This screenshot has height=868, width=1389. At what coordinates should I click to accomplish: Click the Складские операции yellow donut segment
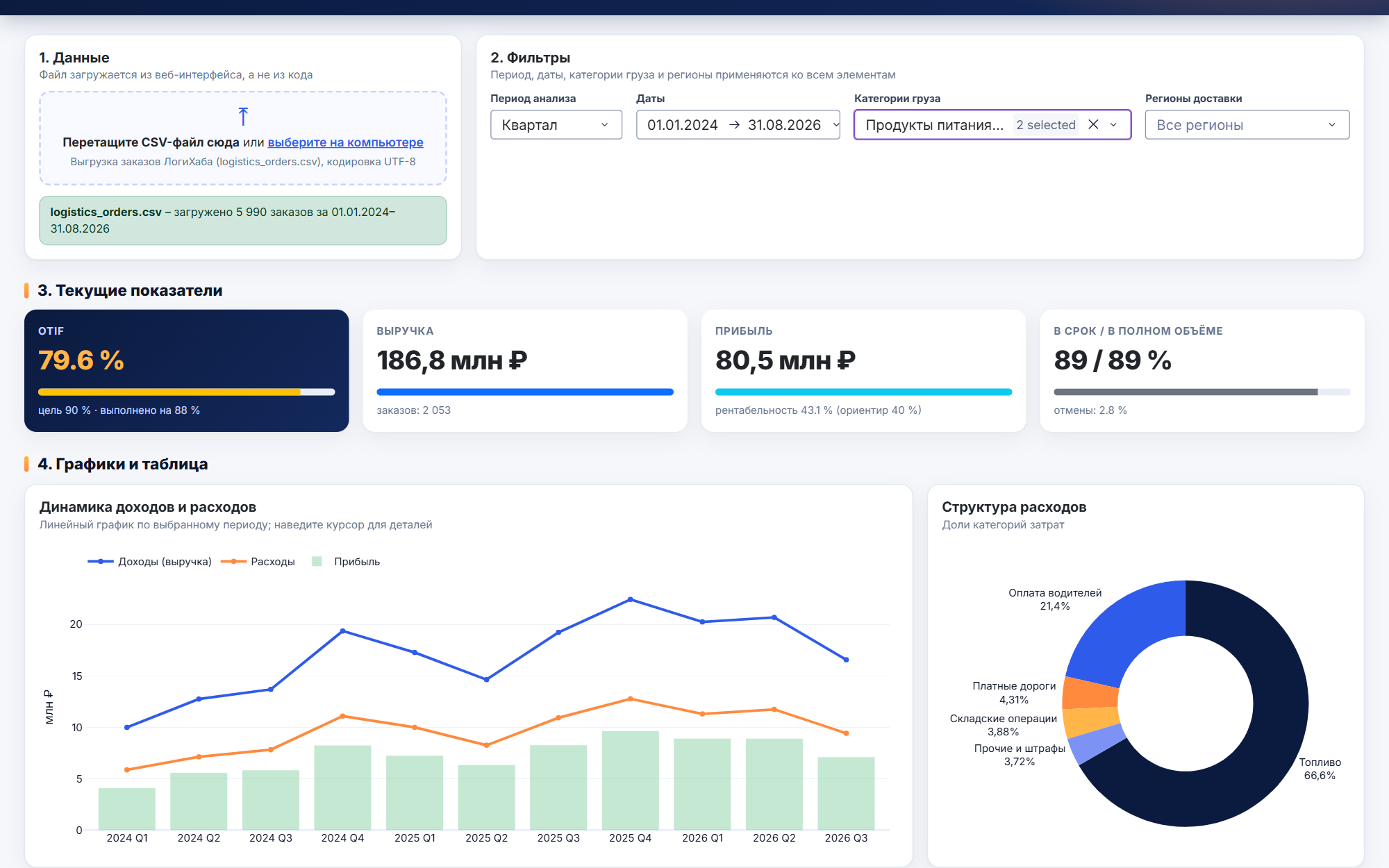[1092, 722]
